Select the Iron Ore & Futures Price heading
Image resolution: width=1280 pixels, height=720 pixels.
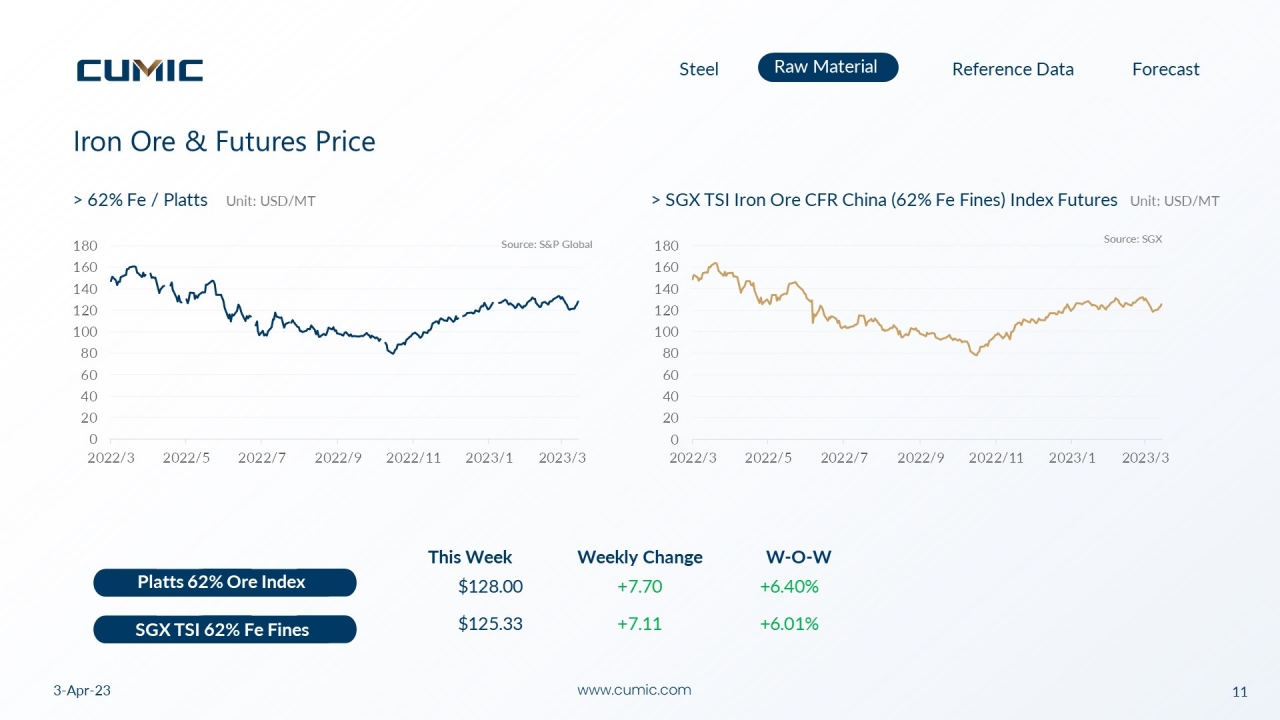point(224,141)
